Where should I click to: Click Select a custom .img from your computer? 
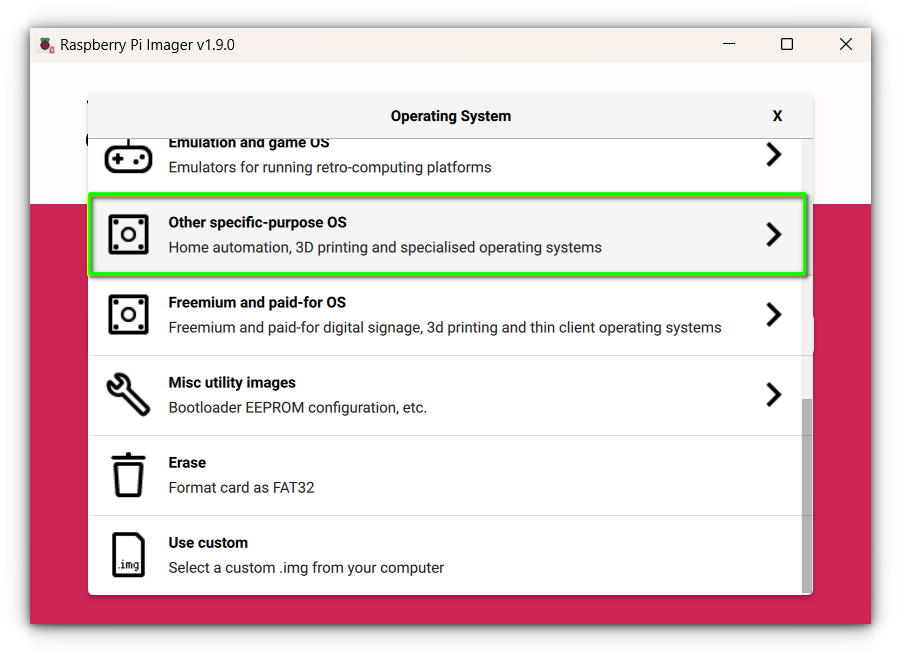[x=306, y=568]
